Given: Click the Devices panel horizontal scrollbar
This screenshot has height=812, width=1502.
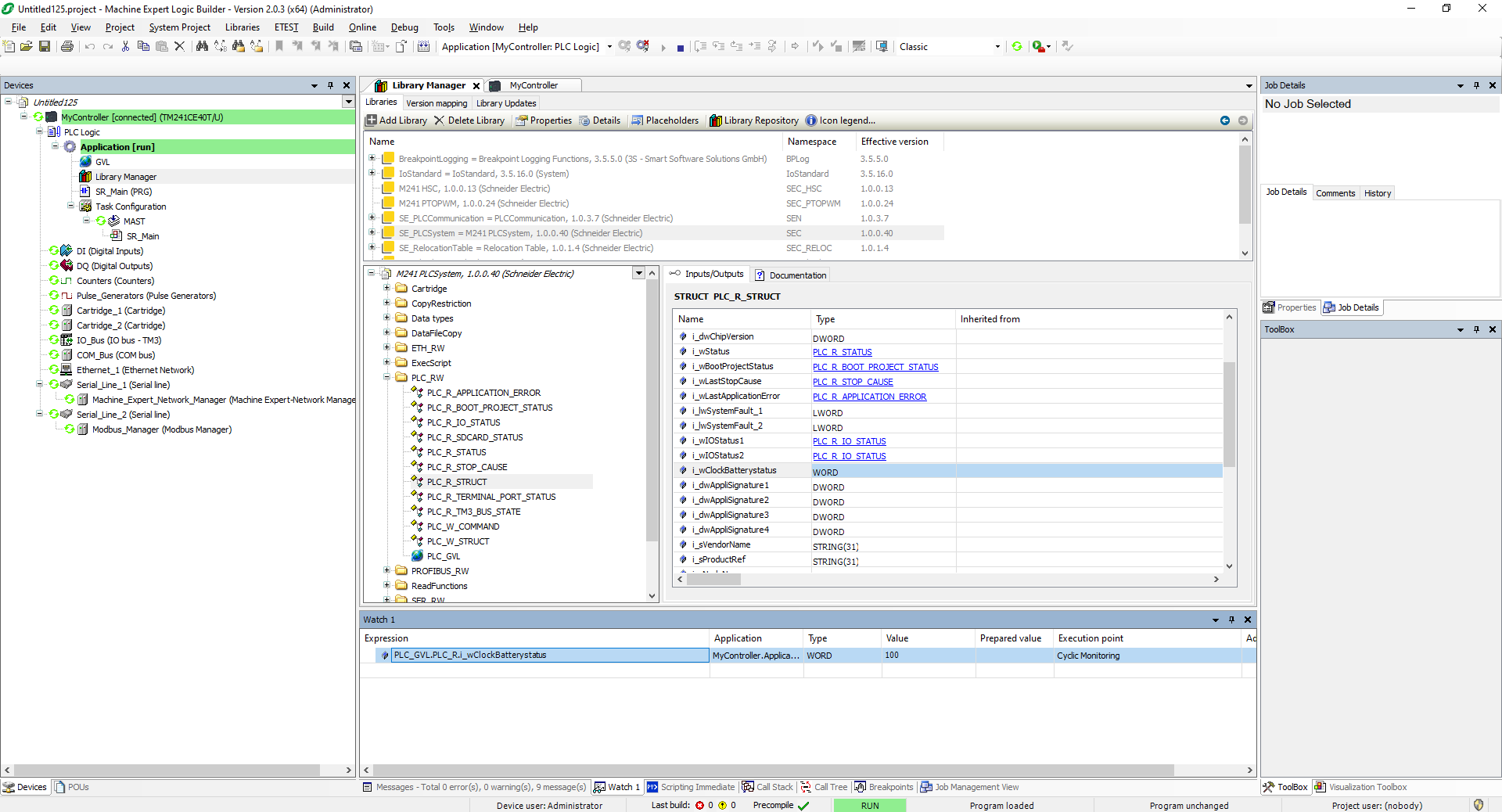Looking at the screenshot, I should 167,770.
